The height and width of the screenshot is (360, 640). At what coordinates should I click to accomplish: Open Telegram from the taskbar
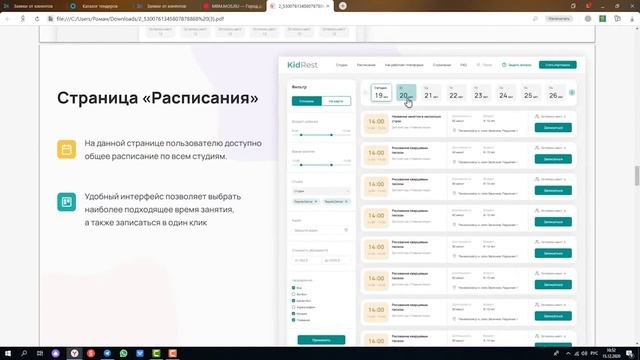coord(107,353)
